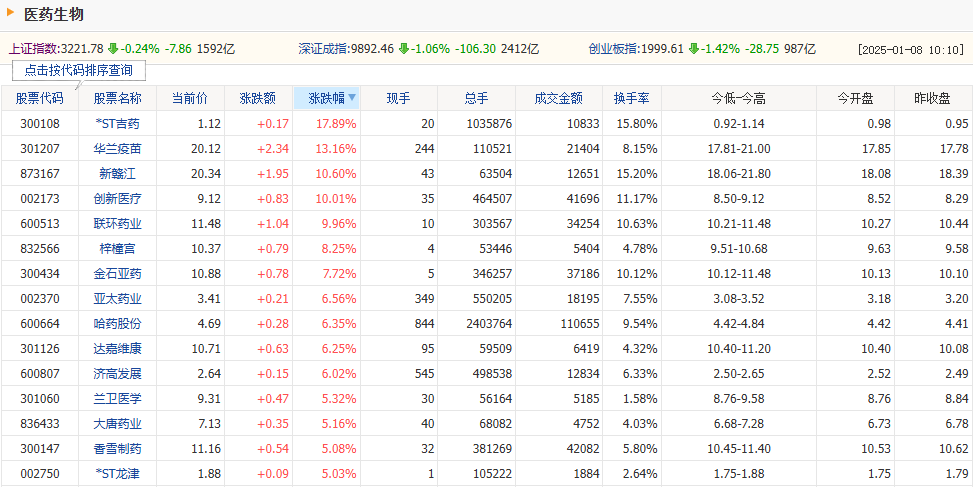Screen dimensions: 973x487
Task: Click the 13.16% change value
Action: [336, 149]
